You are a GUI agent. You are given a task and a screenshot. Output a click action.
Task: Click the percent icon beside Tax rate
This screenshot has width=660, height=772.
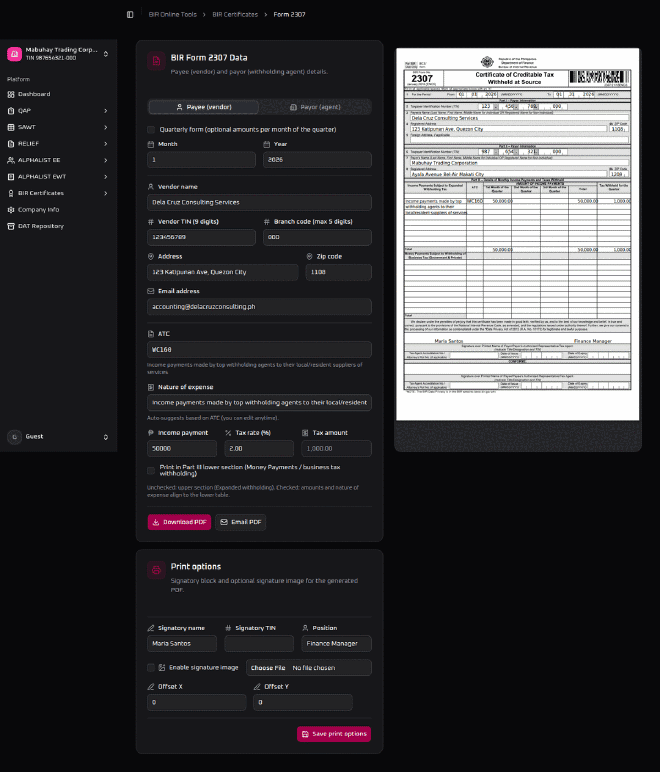(228, 433)
